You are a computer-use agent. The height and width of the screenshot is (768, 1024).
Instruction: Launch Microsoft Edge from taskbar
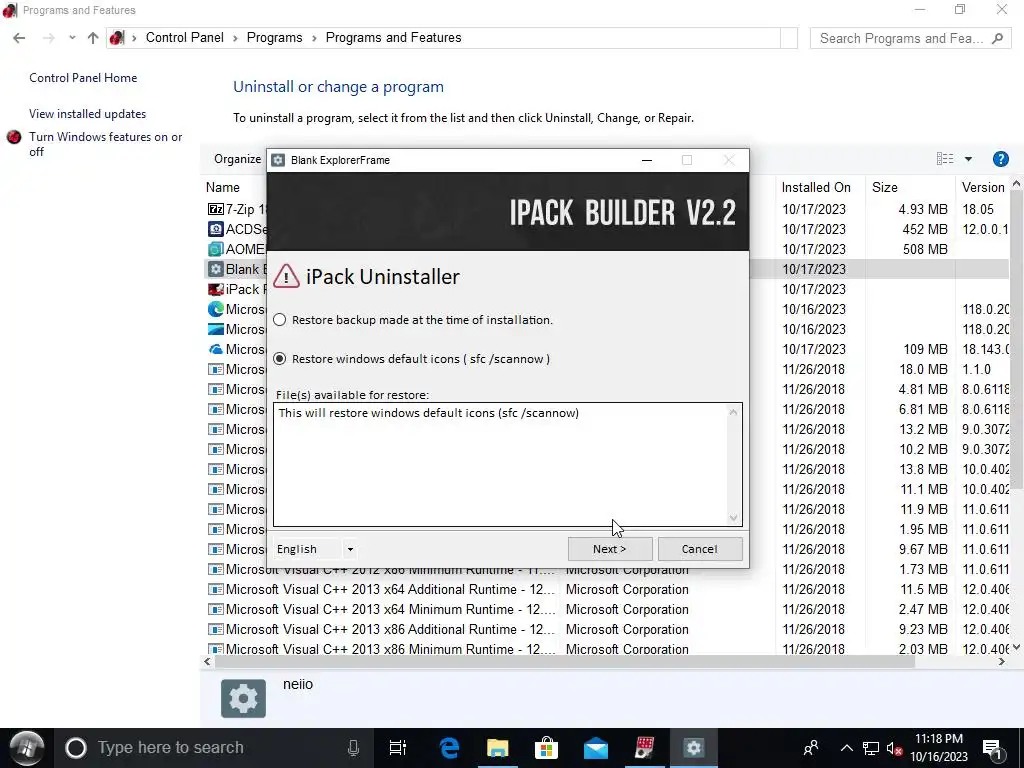pyautogui.click(x=449, y=748)
